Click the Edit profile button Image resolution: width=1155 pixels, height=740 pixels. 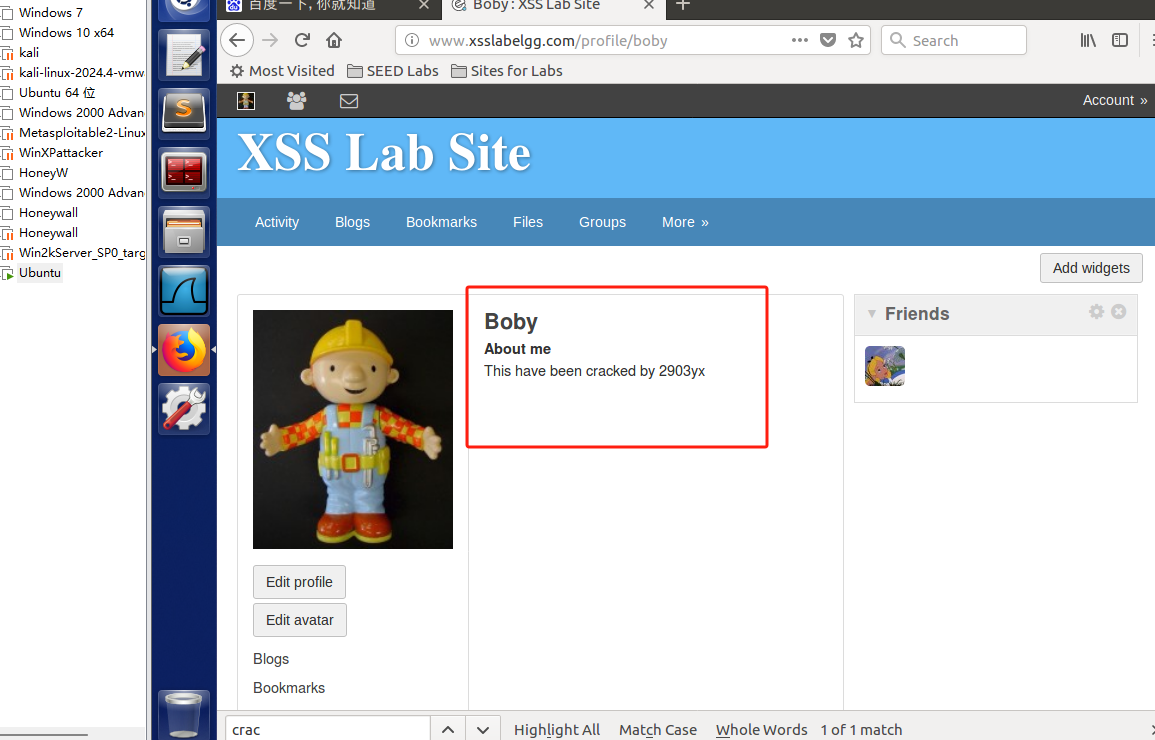pyautogui.click(x=299, y=582)
